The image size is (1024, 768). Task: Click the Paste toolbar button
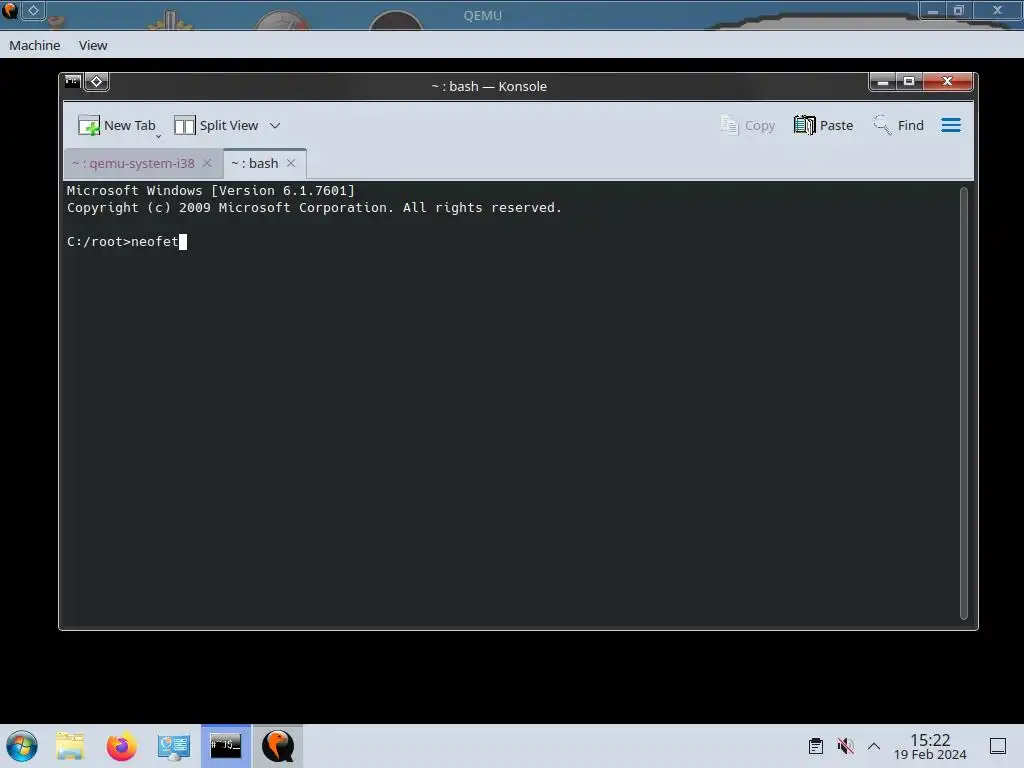click(x=824, y=125)
